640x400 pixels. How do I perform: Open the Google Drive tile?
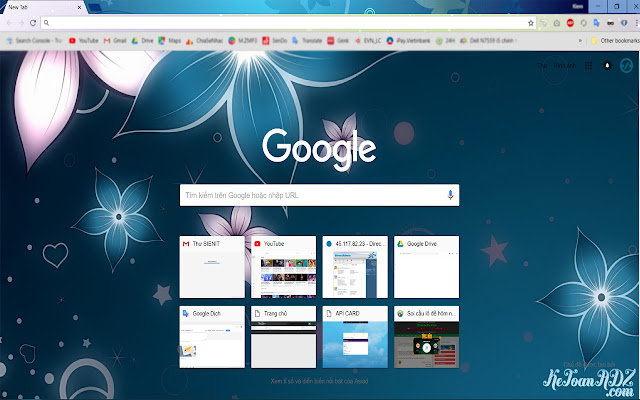point(427,267)
